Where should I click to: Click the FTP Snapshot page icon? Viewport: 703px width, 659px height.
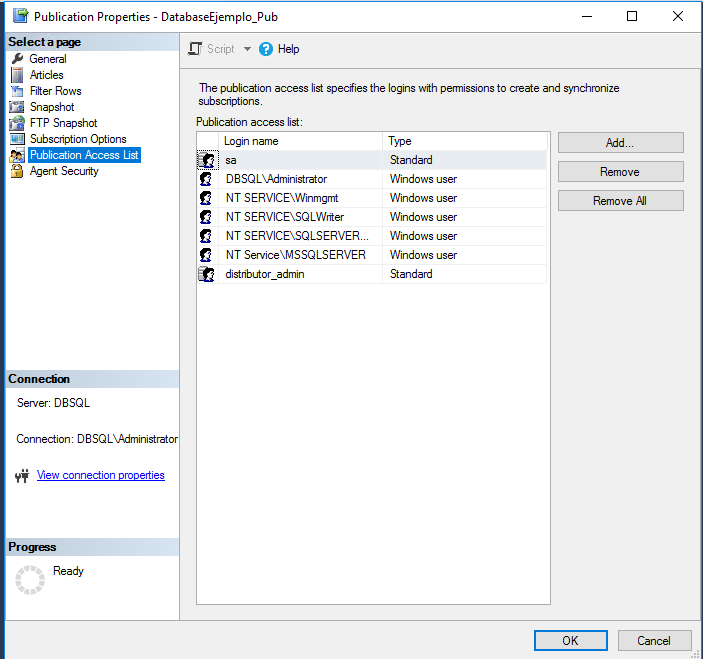pyautogui.click(x=17, y=123)
